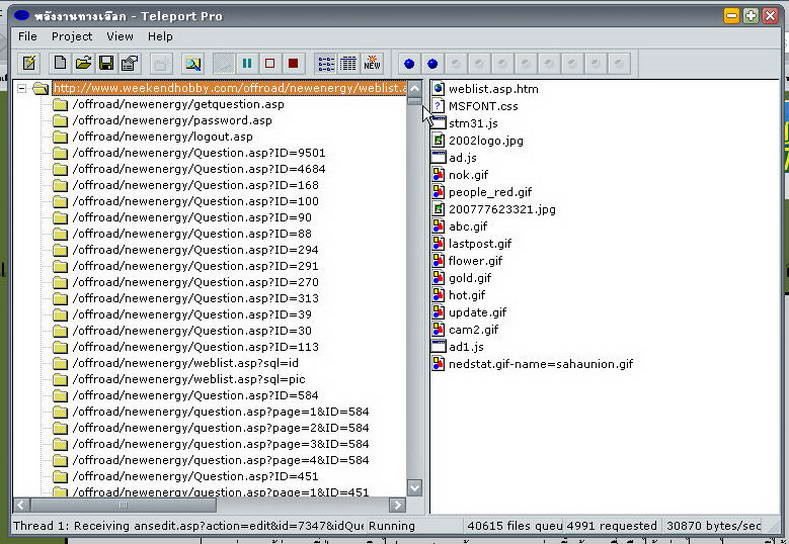The image size is (789, 544).
Task: Click the hollow square Stop button
Action: [x=270, y=64]
